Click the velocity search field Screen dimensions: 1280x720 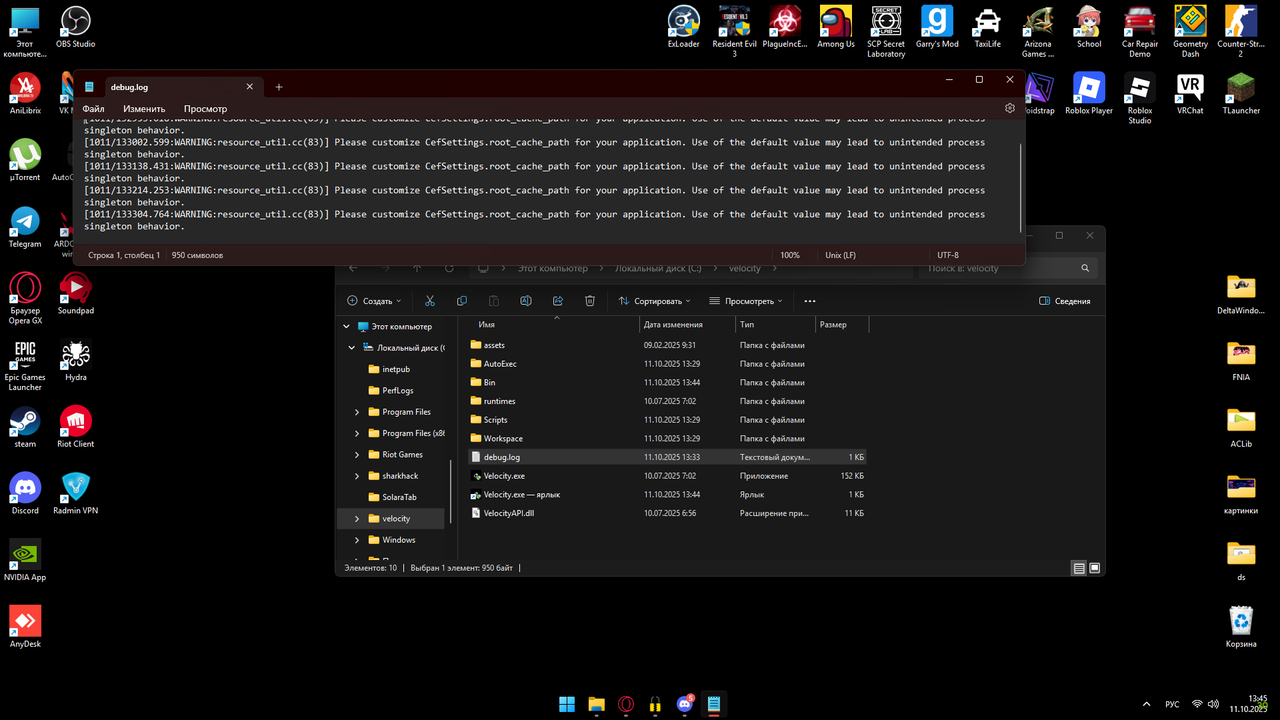pos(1000,267)
